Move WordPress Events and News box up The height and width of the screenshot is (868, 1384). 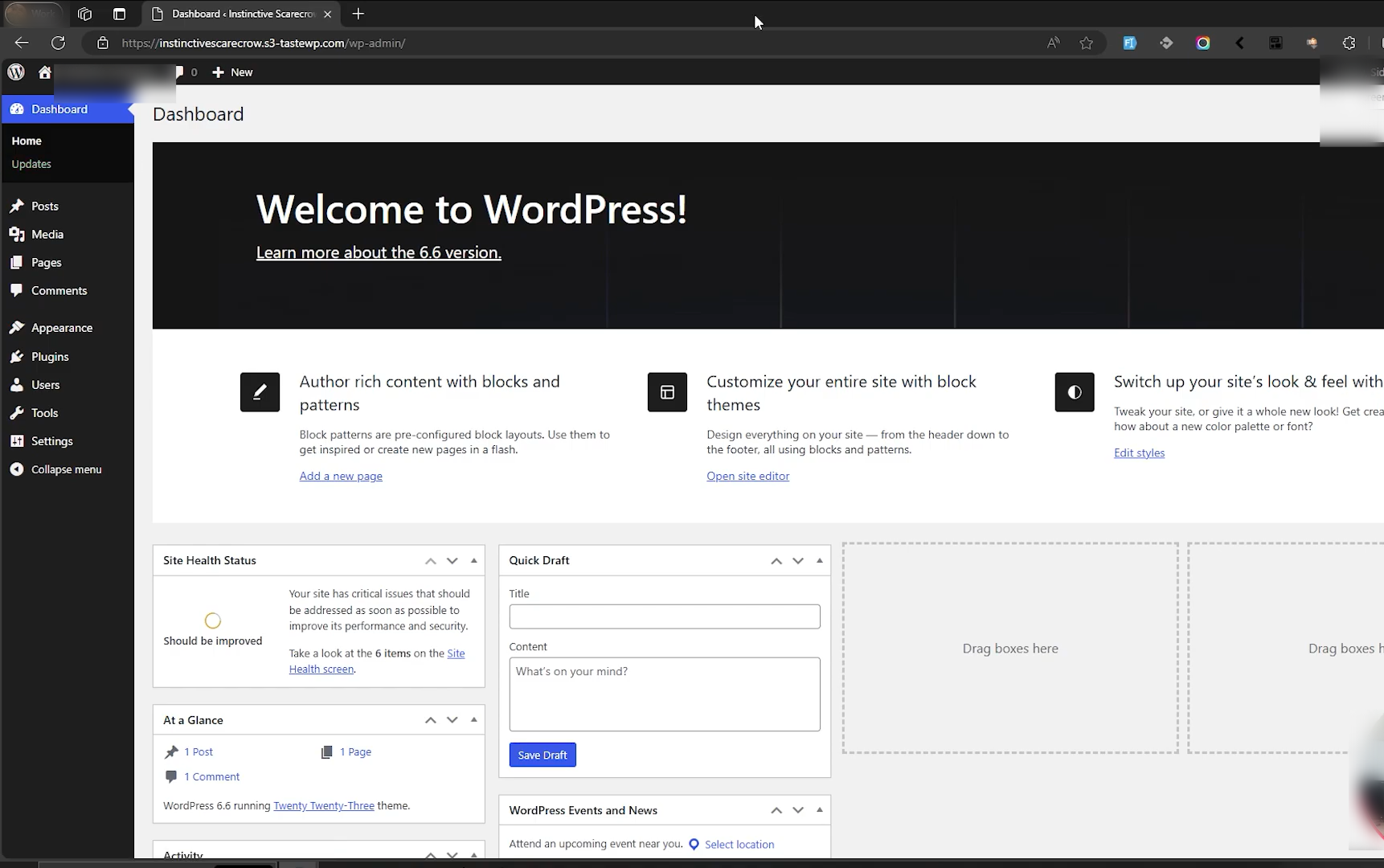[x=776, y=811]
